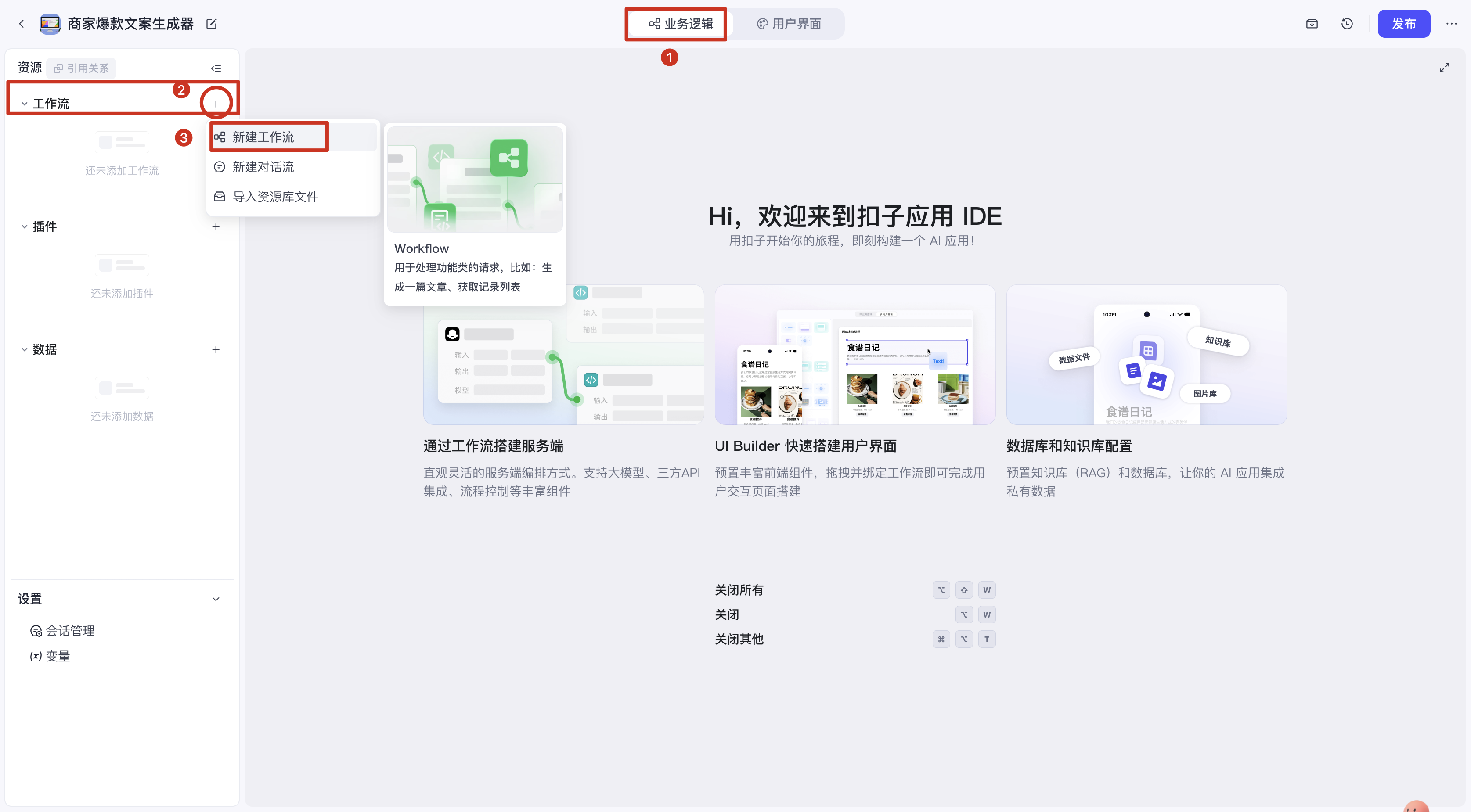Click the back arrow icon
Image resolution: width=1471 pixels, height=812 pixels.
click(x=22, y=24)
